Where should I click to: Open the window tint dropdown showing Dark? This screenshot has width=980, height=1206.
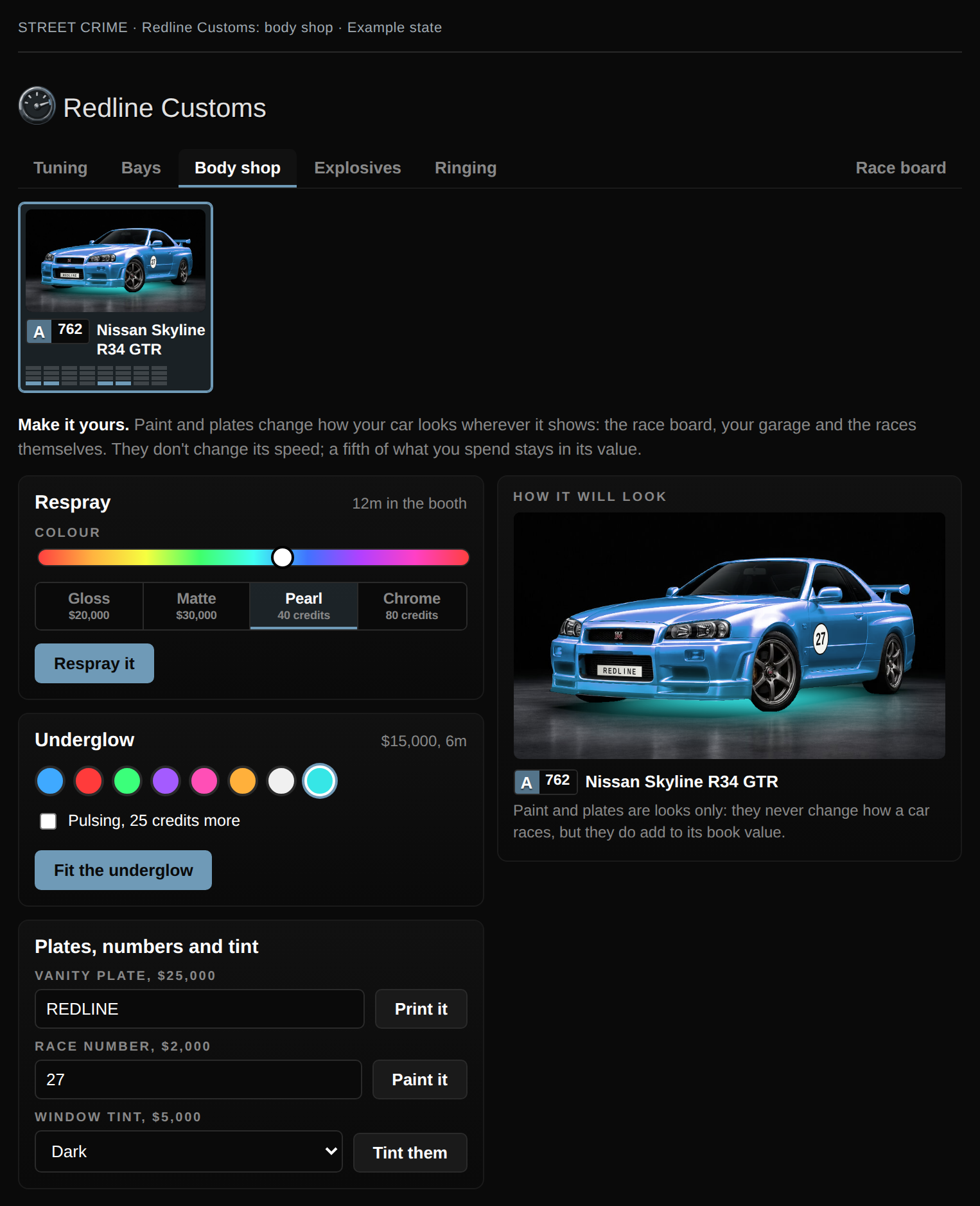coord(189,1151)
